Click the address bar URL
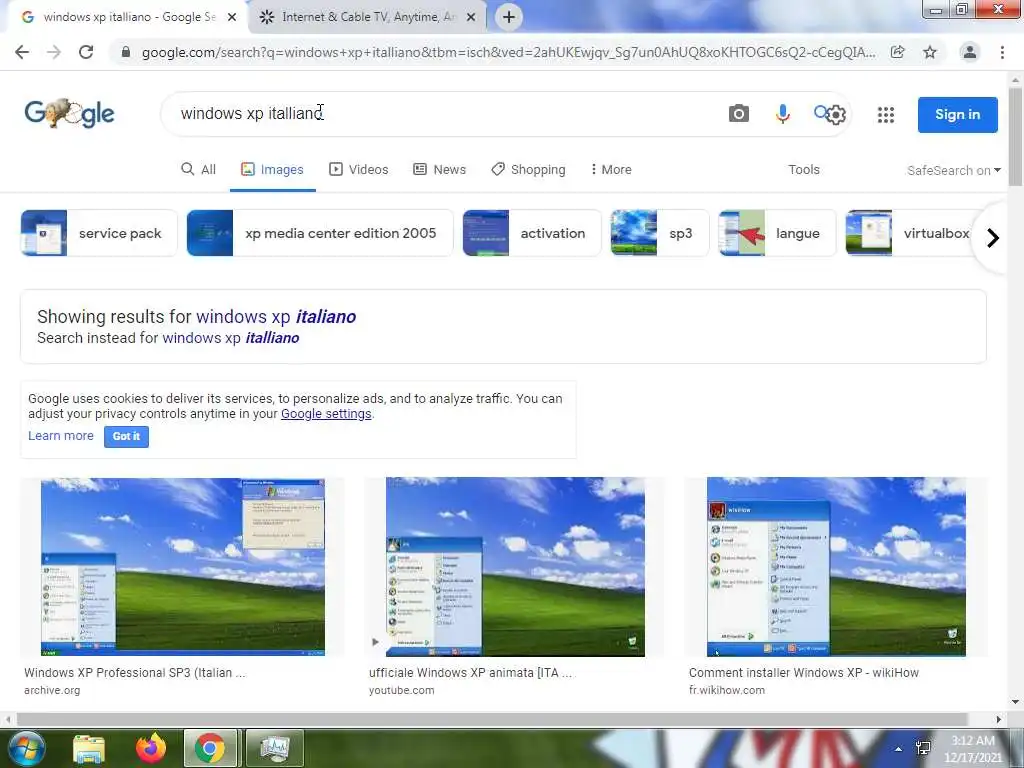This screenshot has width=1024, height=768. [x=508, y=52]
